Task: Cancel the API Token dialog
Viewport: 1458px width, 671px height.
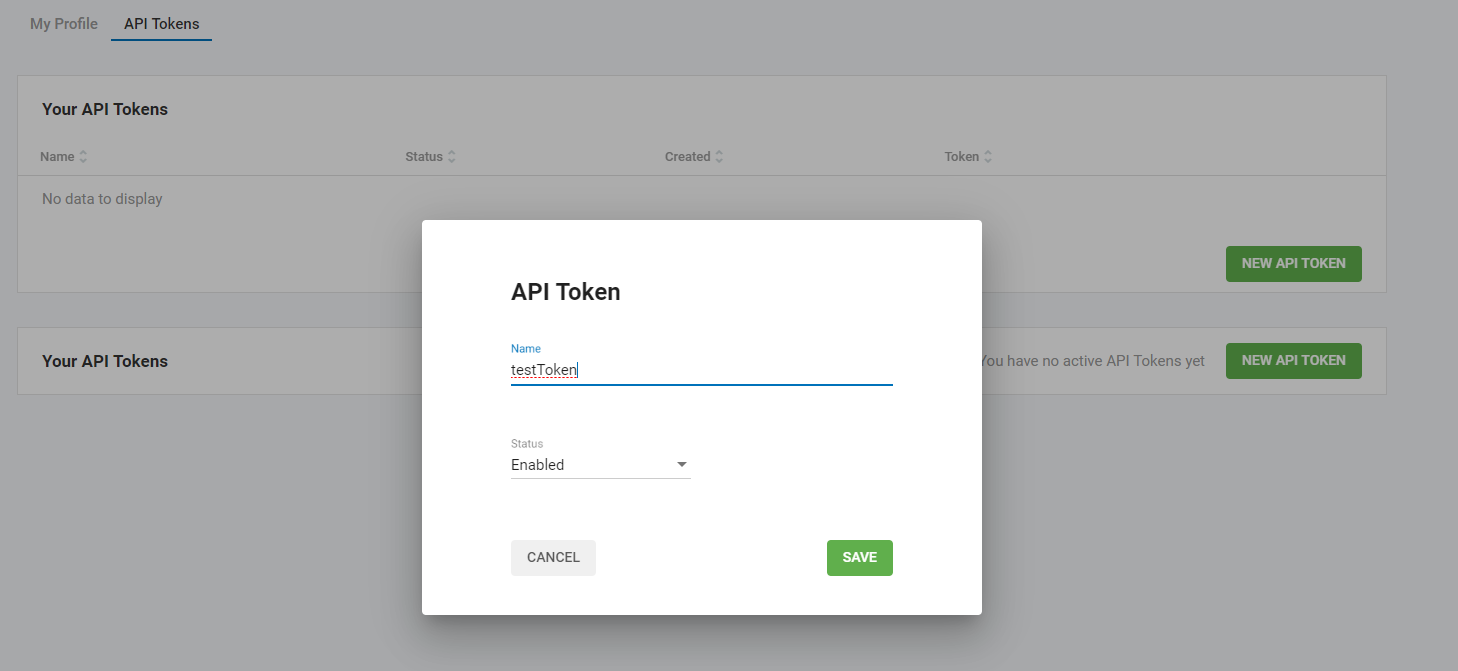Action: tap(553, 558)
